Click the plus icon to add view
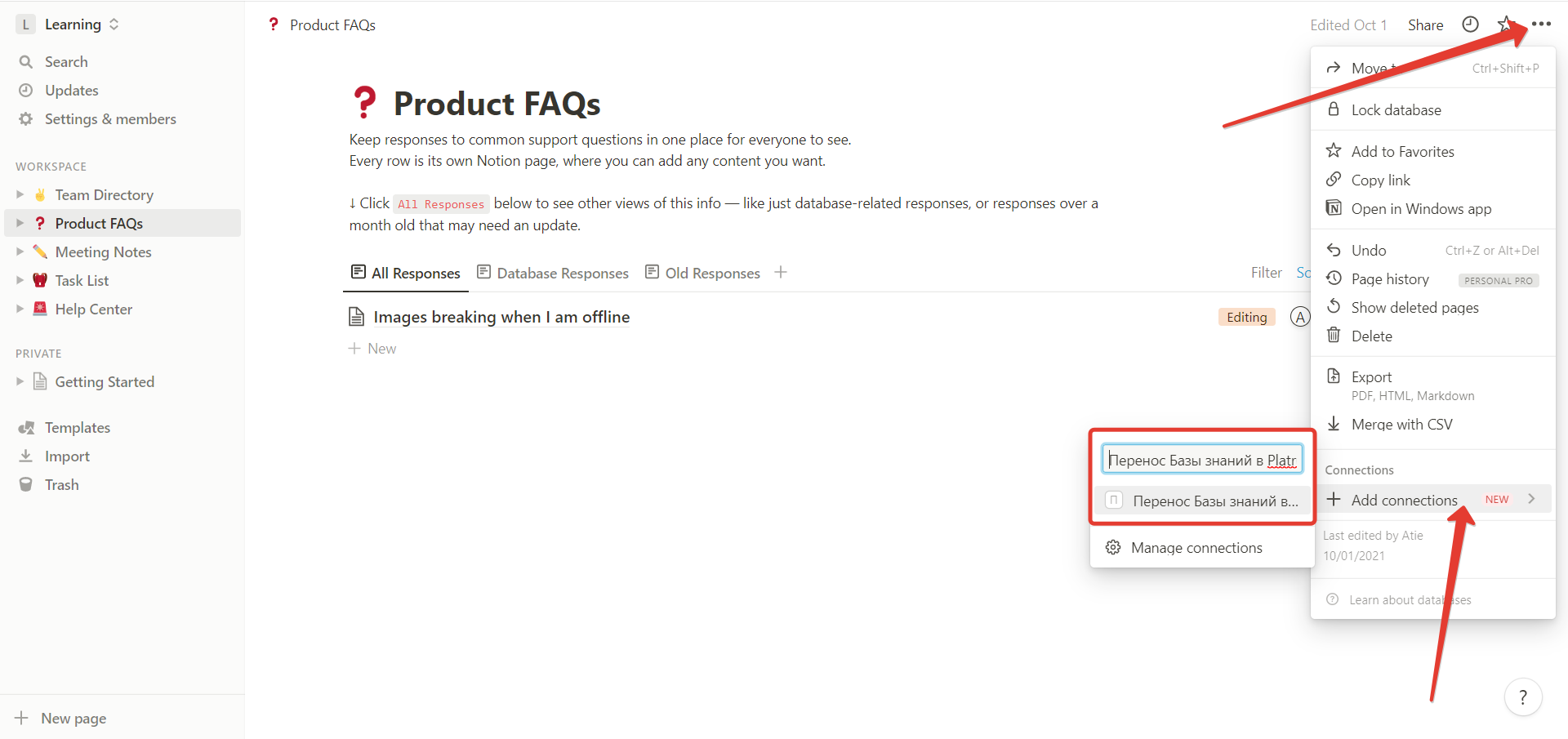The image size is (1568, 739). 781,273
